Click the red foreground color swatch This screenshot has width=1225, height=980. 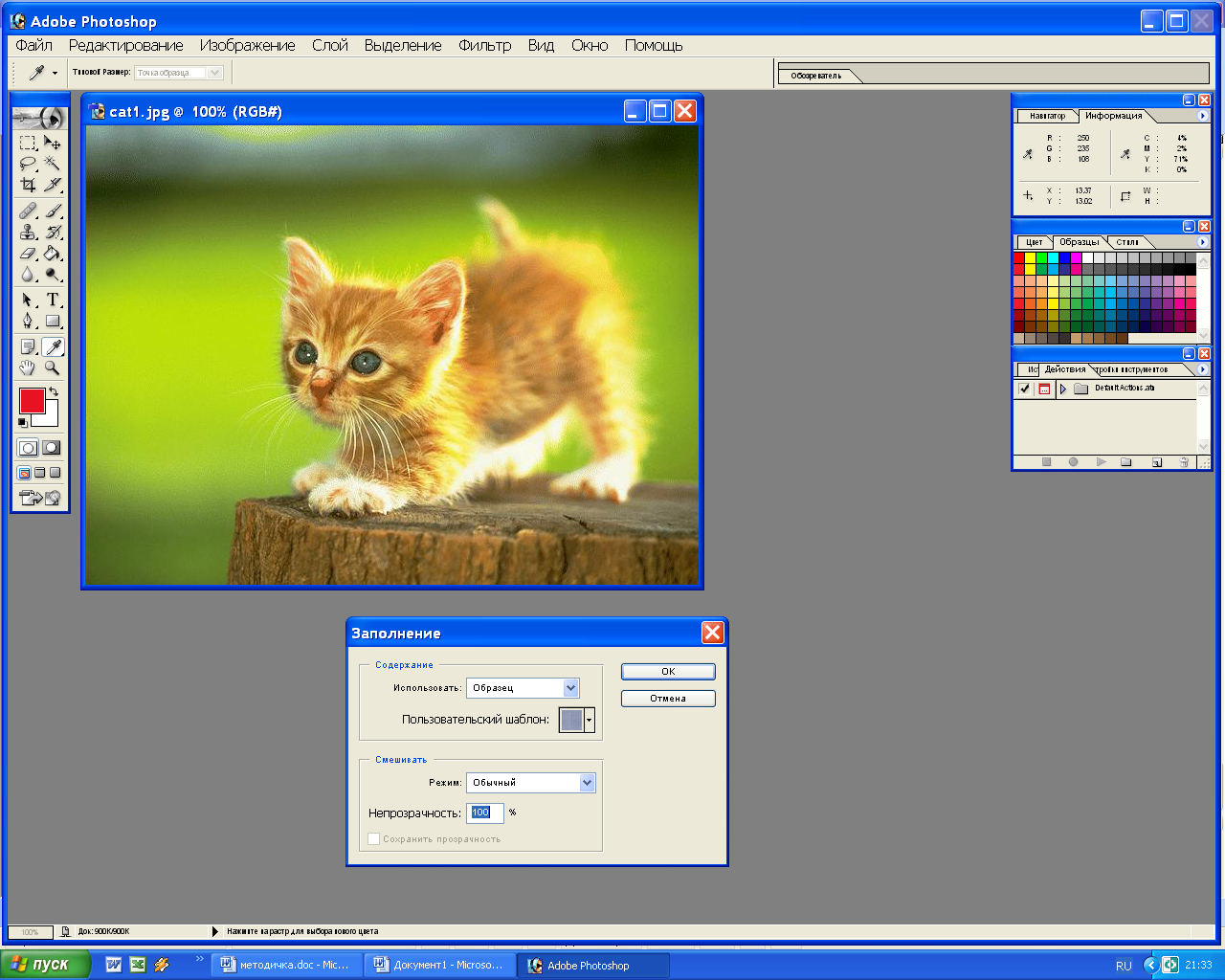32,401
